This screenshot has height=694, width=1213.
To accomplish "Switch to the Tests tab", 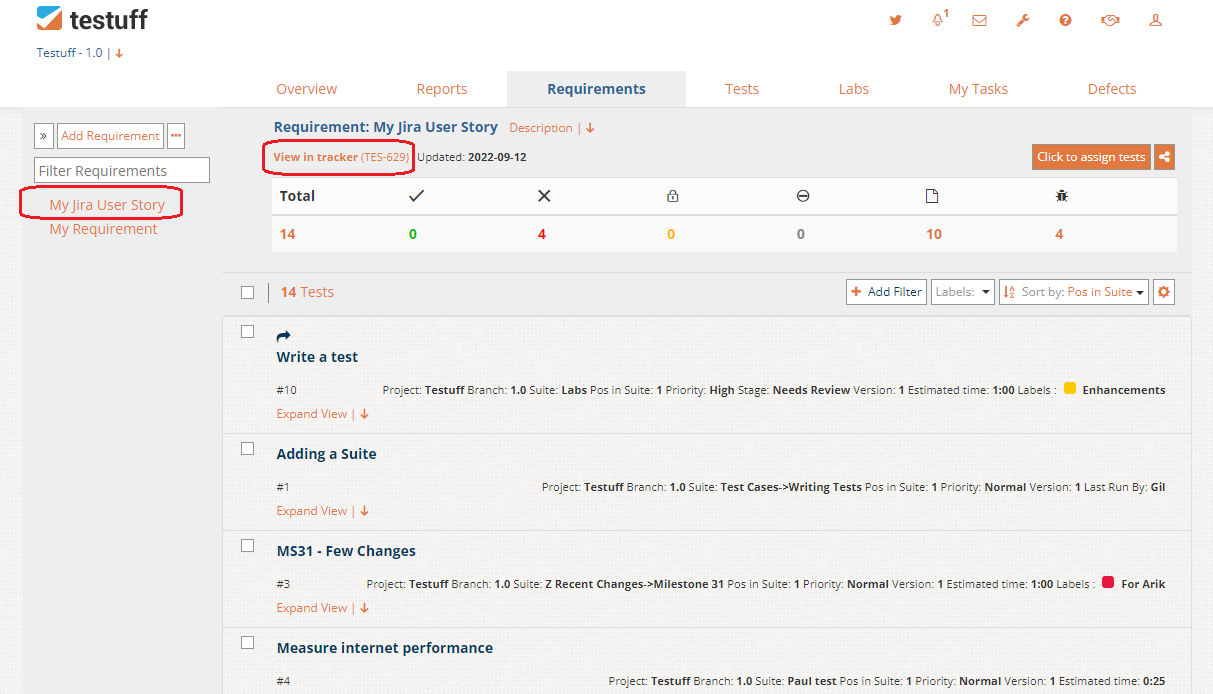I will coord(742,89).
